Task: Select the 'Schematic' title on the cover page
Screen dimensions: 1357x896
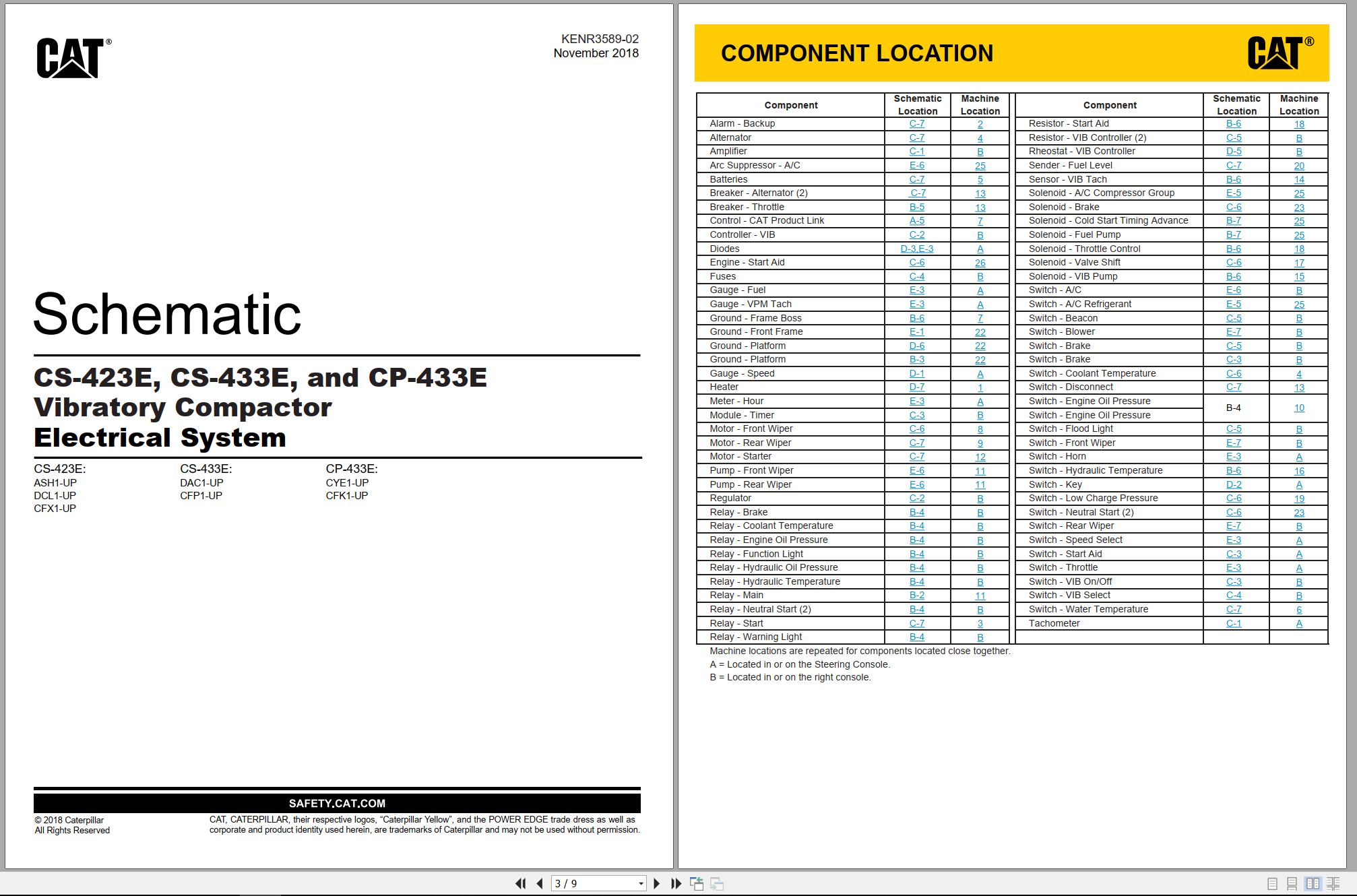Action: point(167,314)
